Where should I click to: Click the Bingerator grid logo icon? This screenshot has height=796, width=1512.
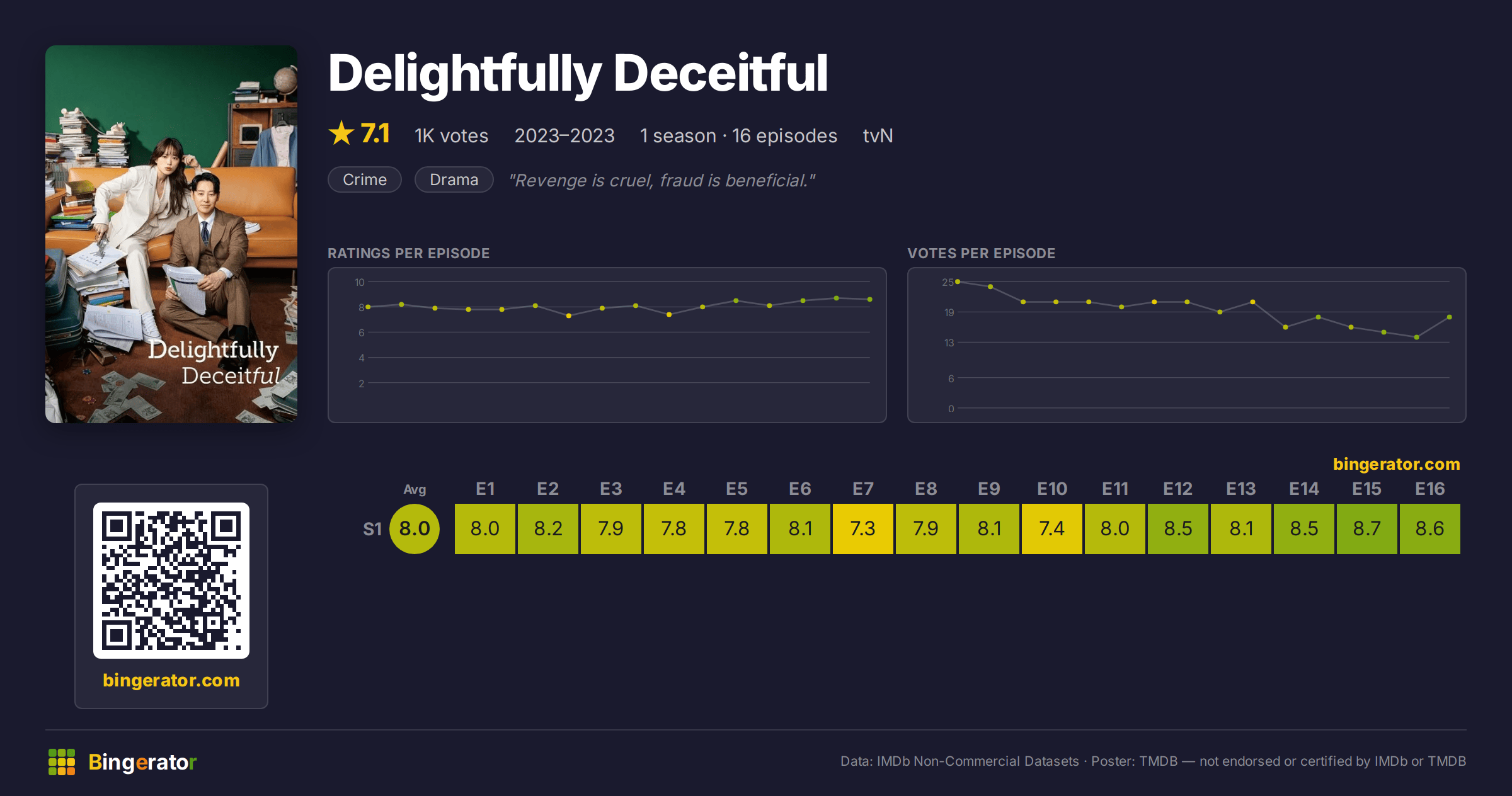click(62, 762)
